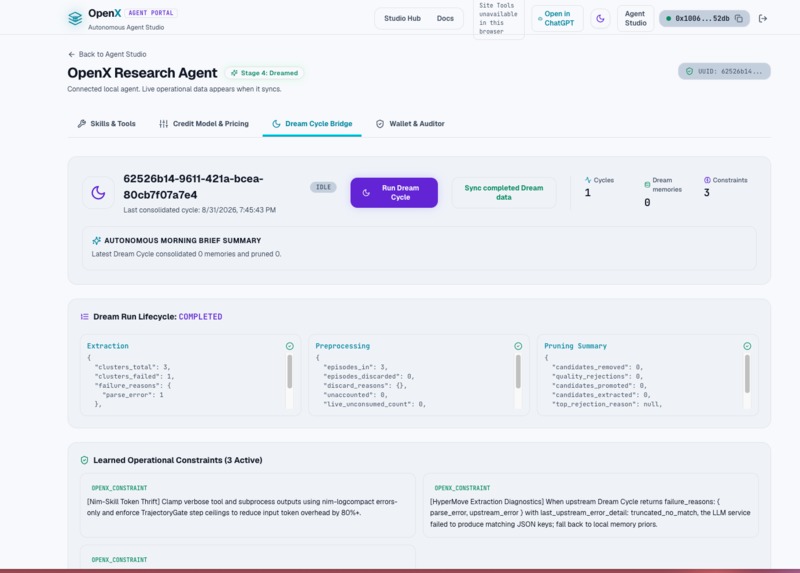Click the list icon beside Dream Run Lifecycle

[x=85, y=317]
